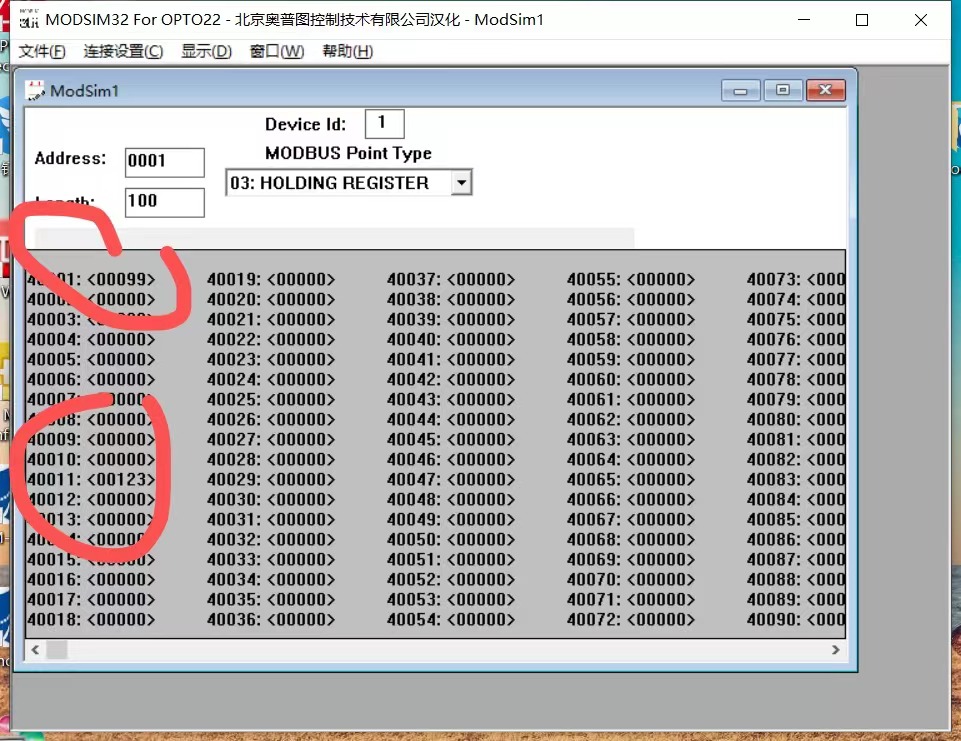
Task: Click the right arrow of horizontal scrollbar
Action: point(836,649)
